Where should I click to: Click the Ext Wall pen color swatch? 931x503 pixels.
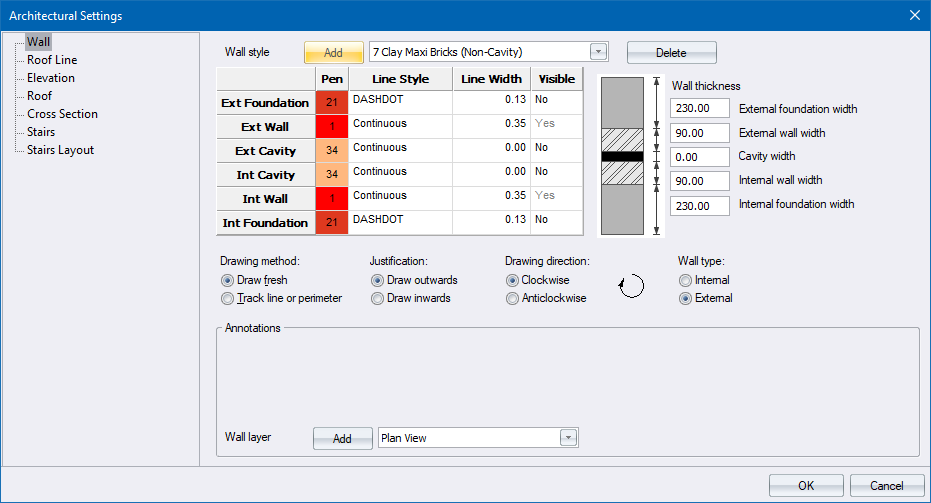(x=332, y=126)
